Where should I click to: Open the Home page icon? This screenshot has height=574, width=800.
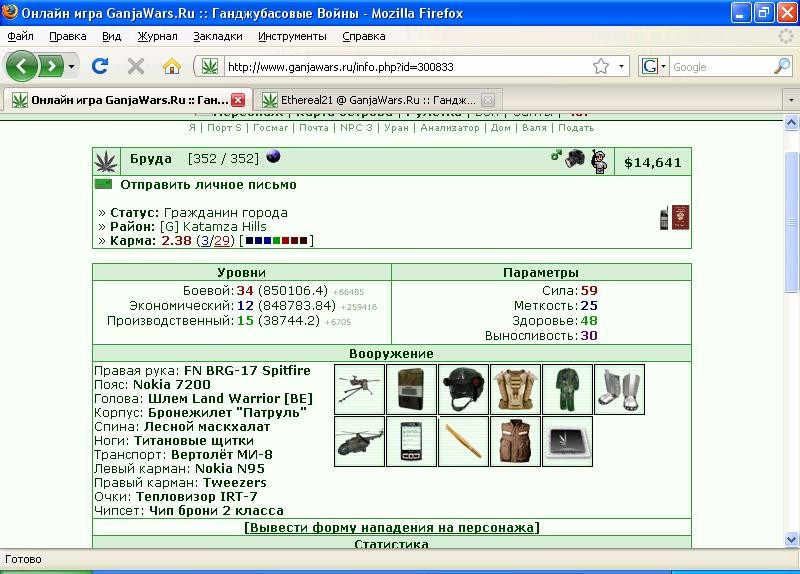(x=172, y=66)
